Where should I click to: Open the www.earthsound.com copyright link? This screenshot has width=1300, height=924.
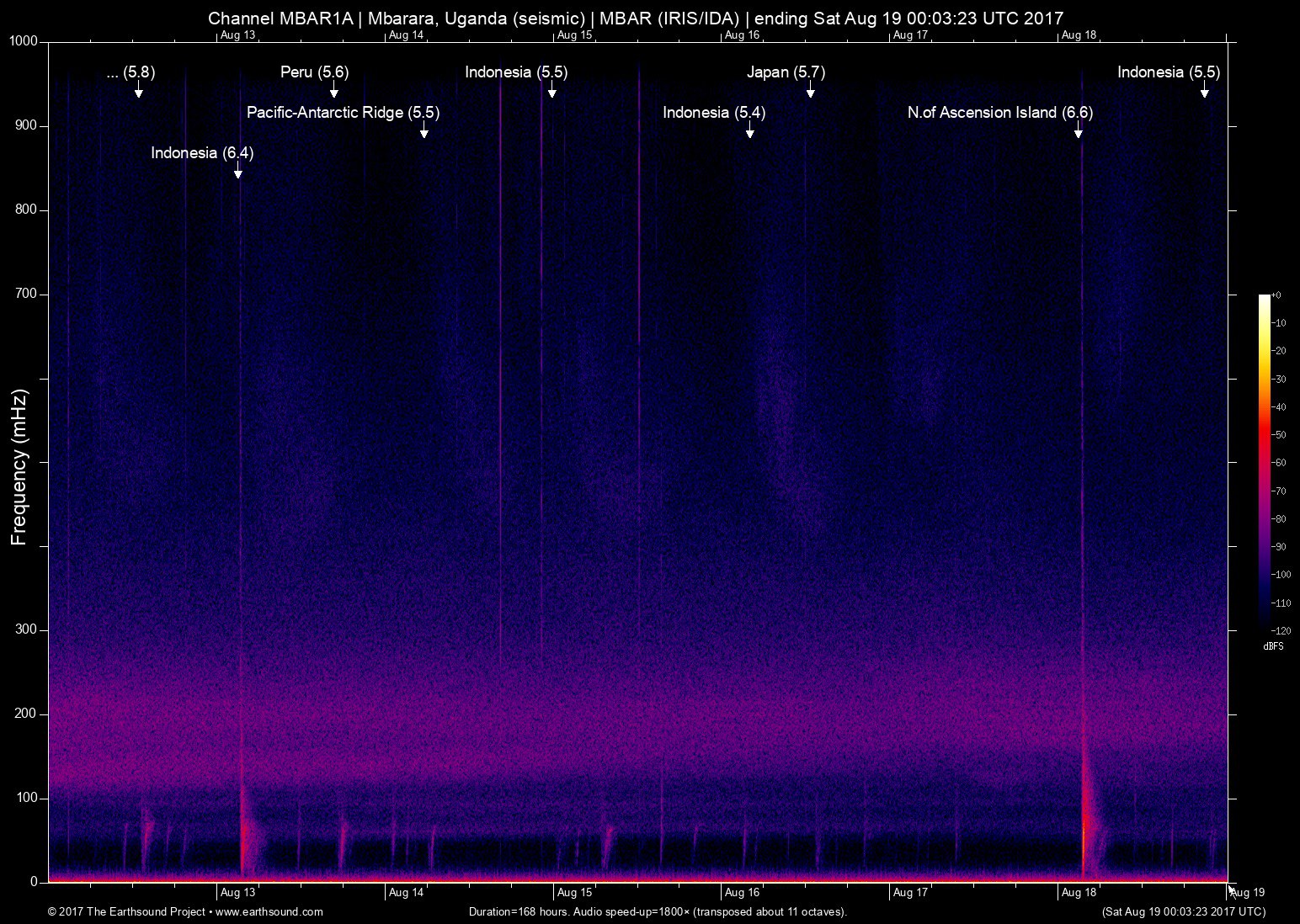click(x=269, y=911)
